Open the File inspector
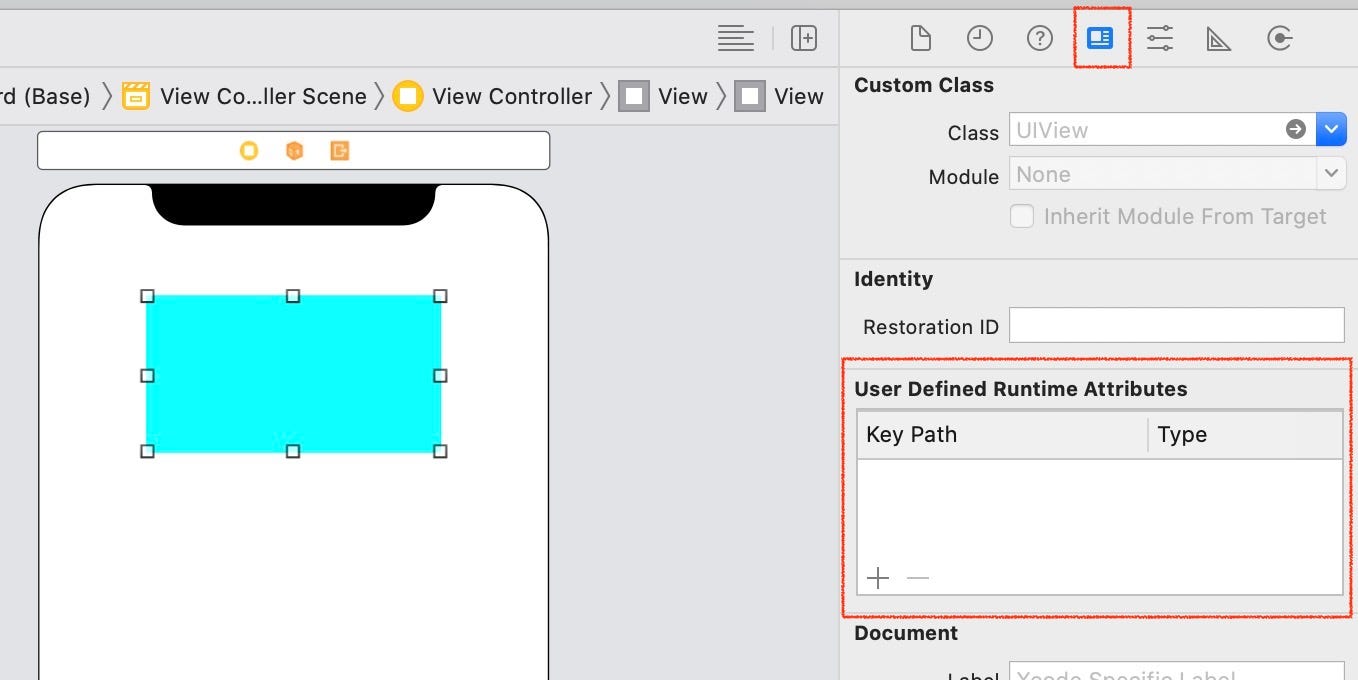Image resolution: width=1358 pixels, height=680 pixels. pos(920,38)
